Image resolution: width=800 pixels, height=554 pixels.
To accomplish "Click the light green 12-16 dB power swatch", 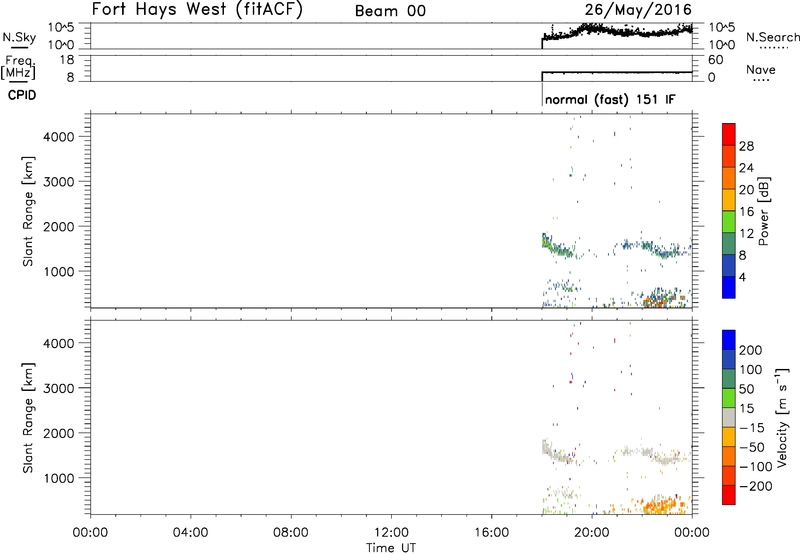I will 729,222.
